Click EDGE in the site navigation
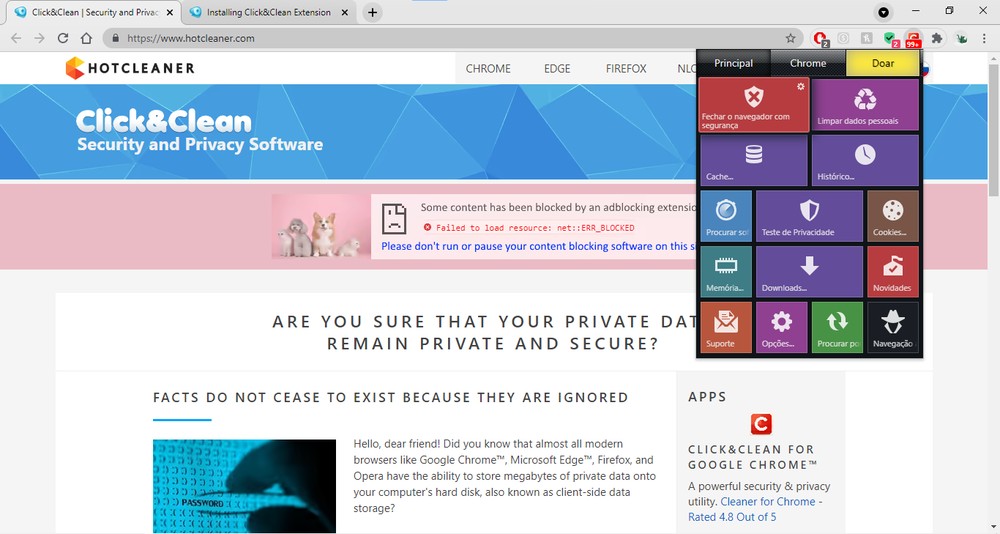The height and width of the screenshot is (534, 1000). click(557, 68)
